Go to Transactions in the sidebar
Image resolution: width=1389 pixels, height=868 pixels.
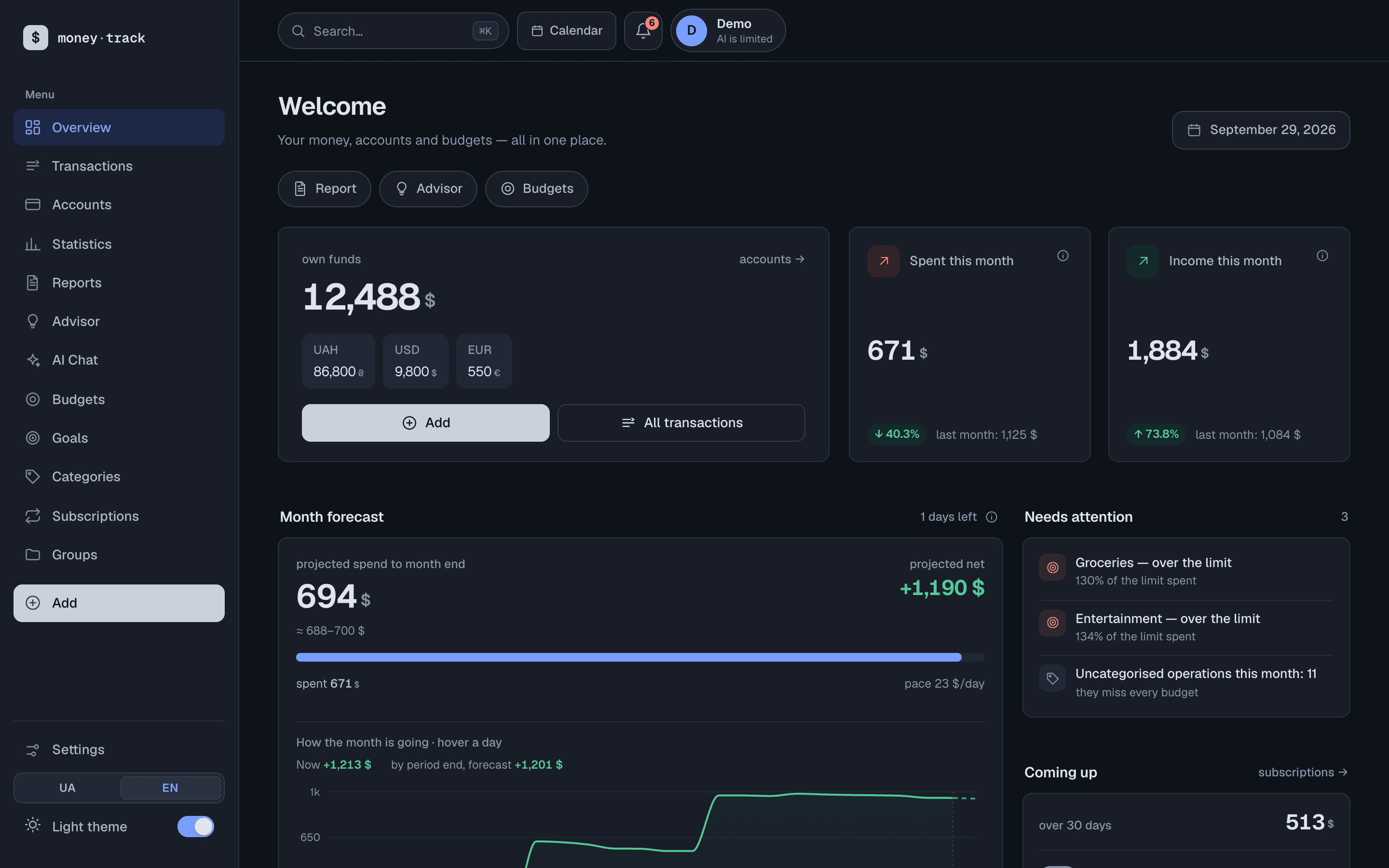119,166
